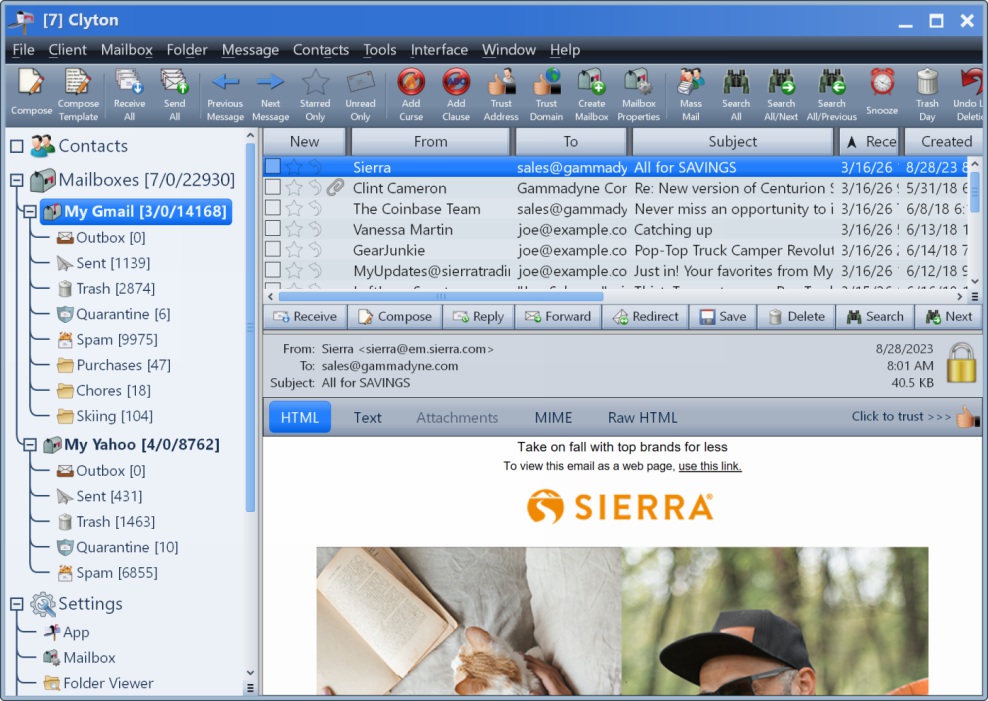Collapse the Mailboxes tree node
This screenshot has height=701, width=988.
[x=17, y=181]
